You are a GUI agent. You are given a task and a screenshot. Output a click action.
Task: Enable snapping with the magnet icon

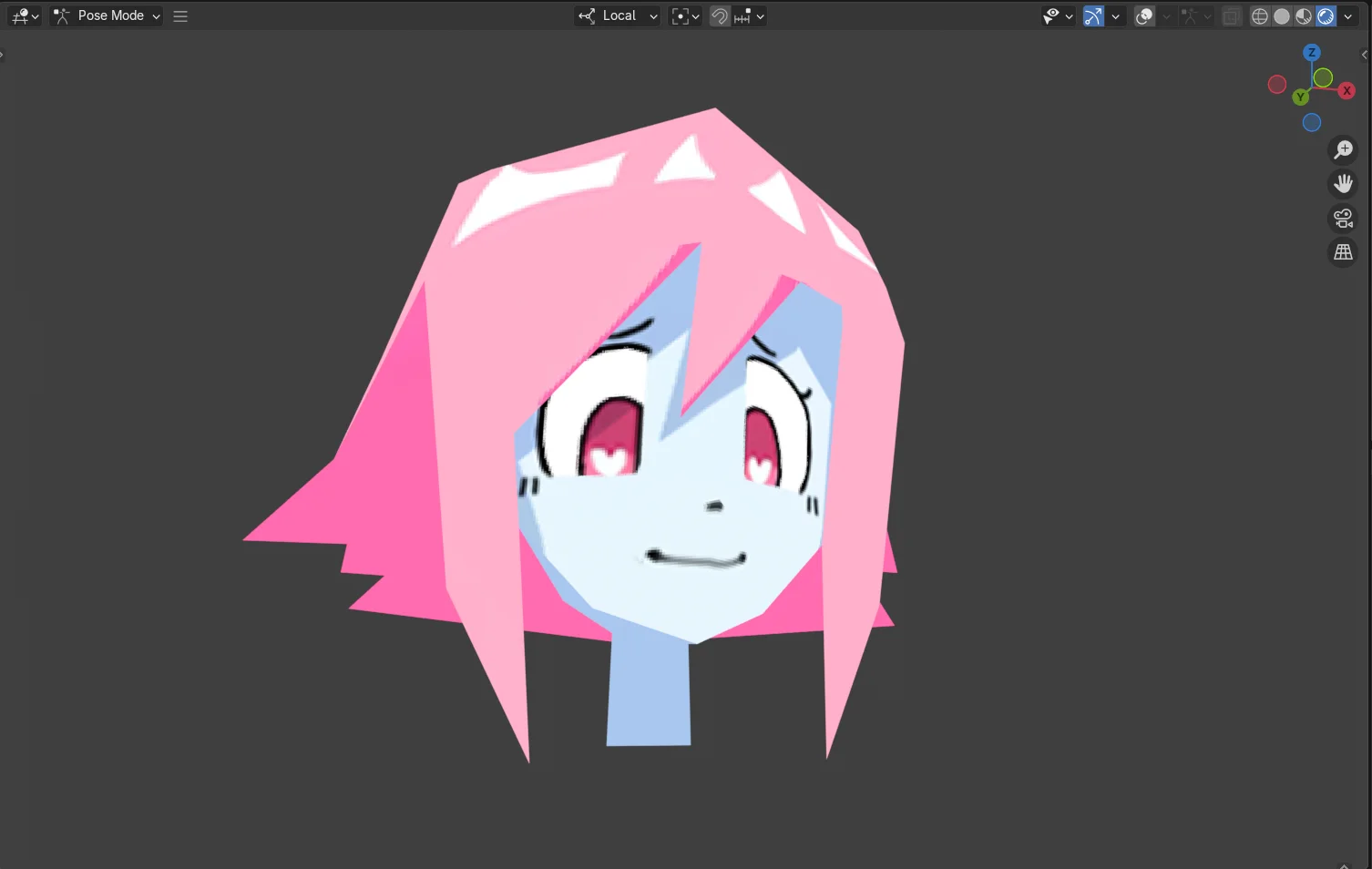pyautogui.click(x=719, y=15)
